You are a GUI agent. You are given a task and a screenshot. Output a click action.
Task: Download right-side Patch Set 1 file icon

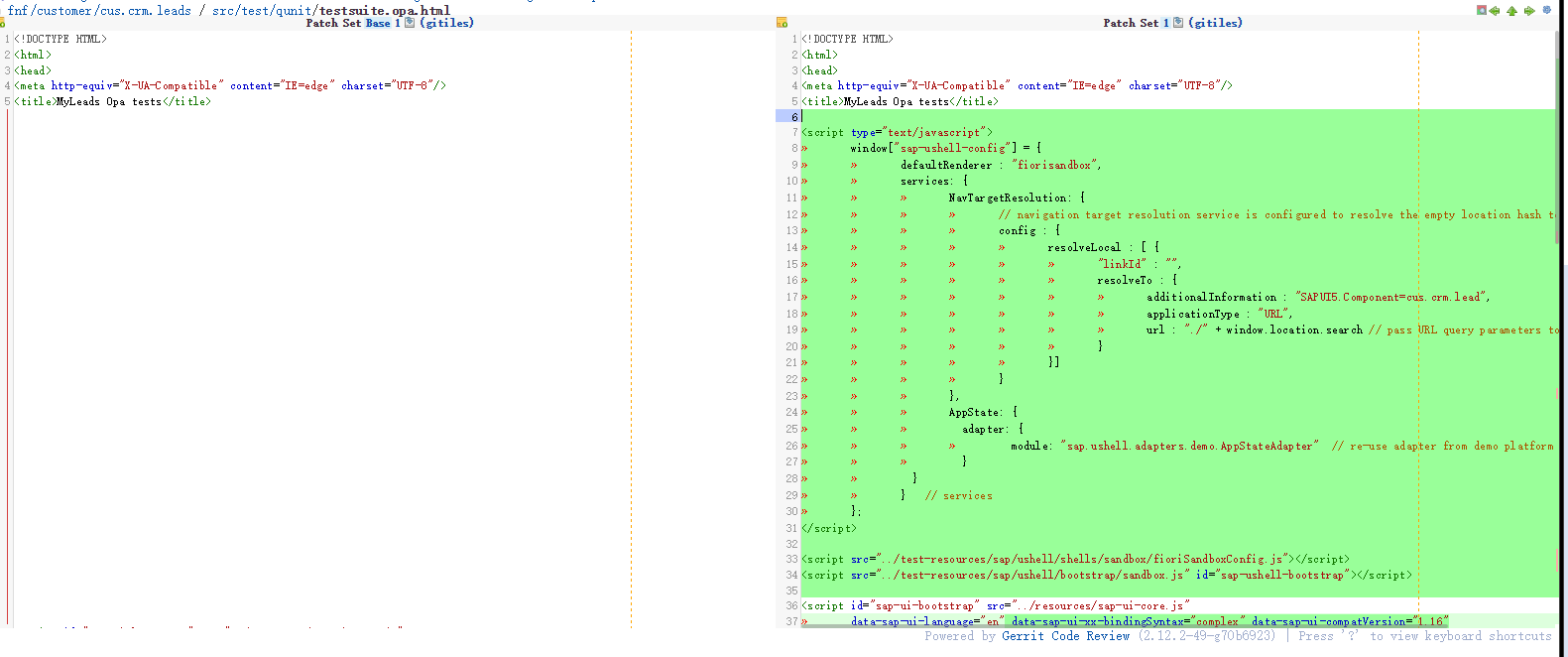[1178, 23]
